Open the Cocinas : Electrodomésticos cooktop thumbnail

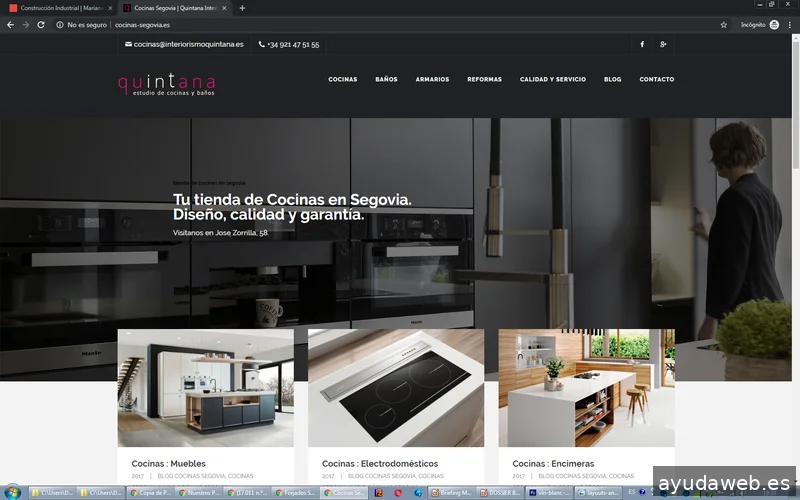(396, 388)
